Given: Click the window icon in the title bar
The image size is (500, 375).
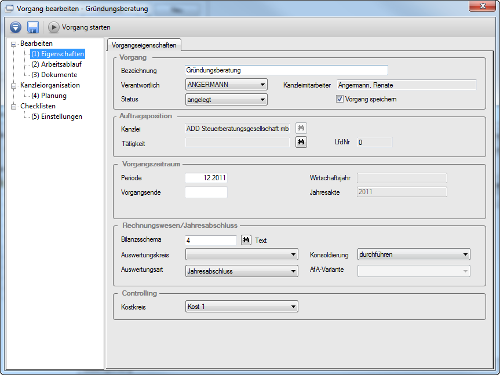Looking at the screenshot, I should tap(10, 8).
